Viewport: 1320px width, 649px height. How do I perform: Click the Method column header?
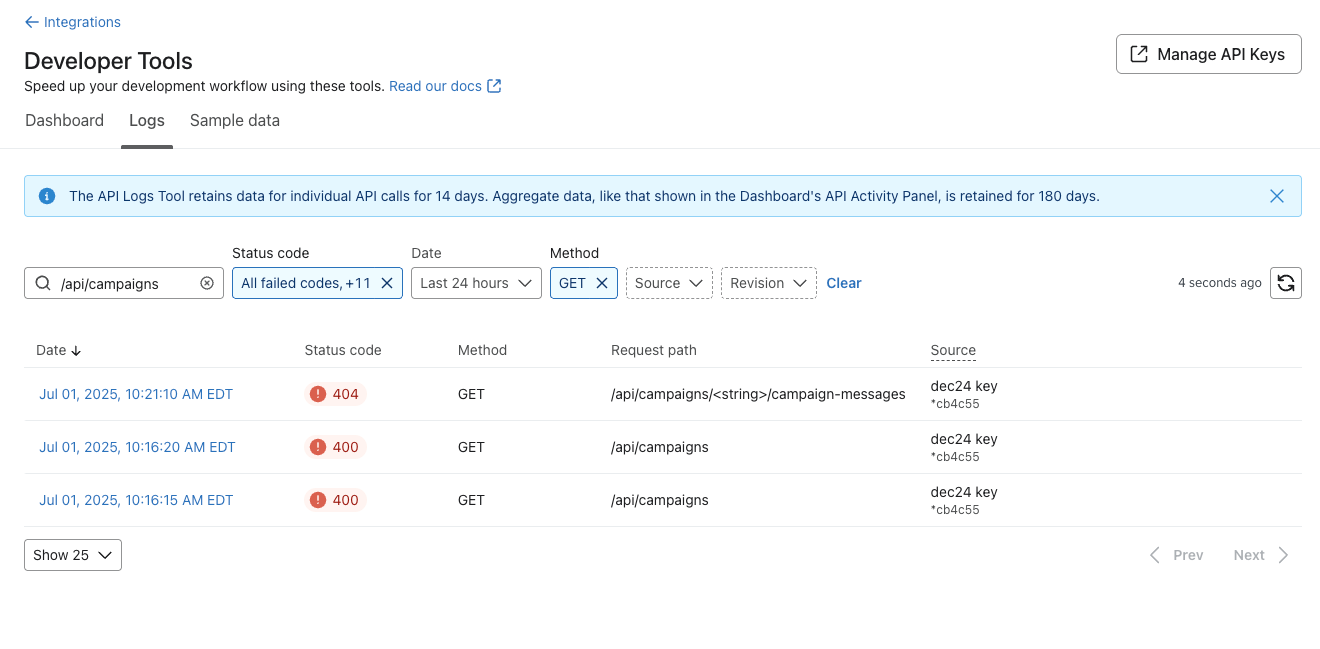coord(482,350)
